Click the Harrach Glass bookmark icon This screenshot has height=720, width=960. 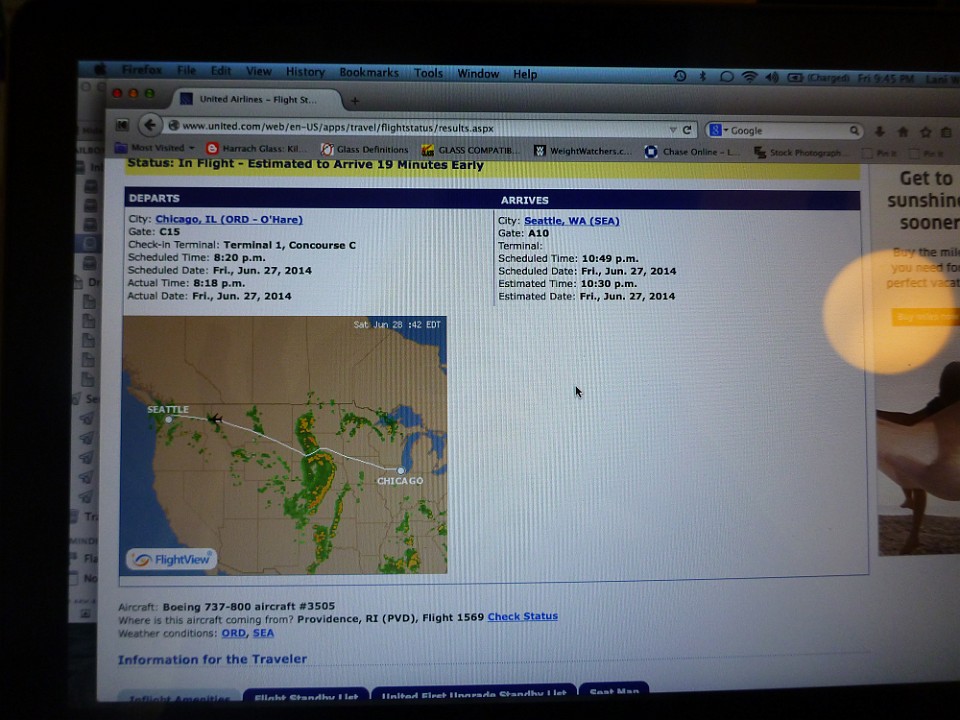point(212,148)
